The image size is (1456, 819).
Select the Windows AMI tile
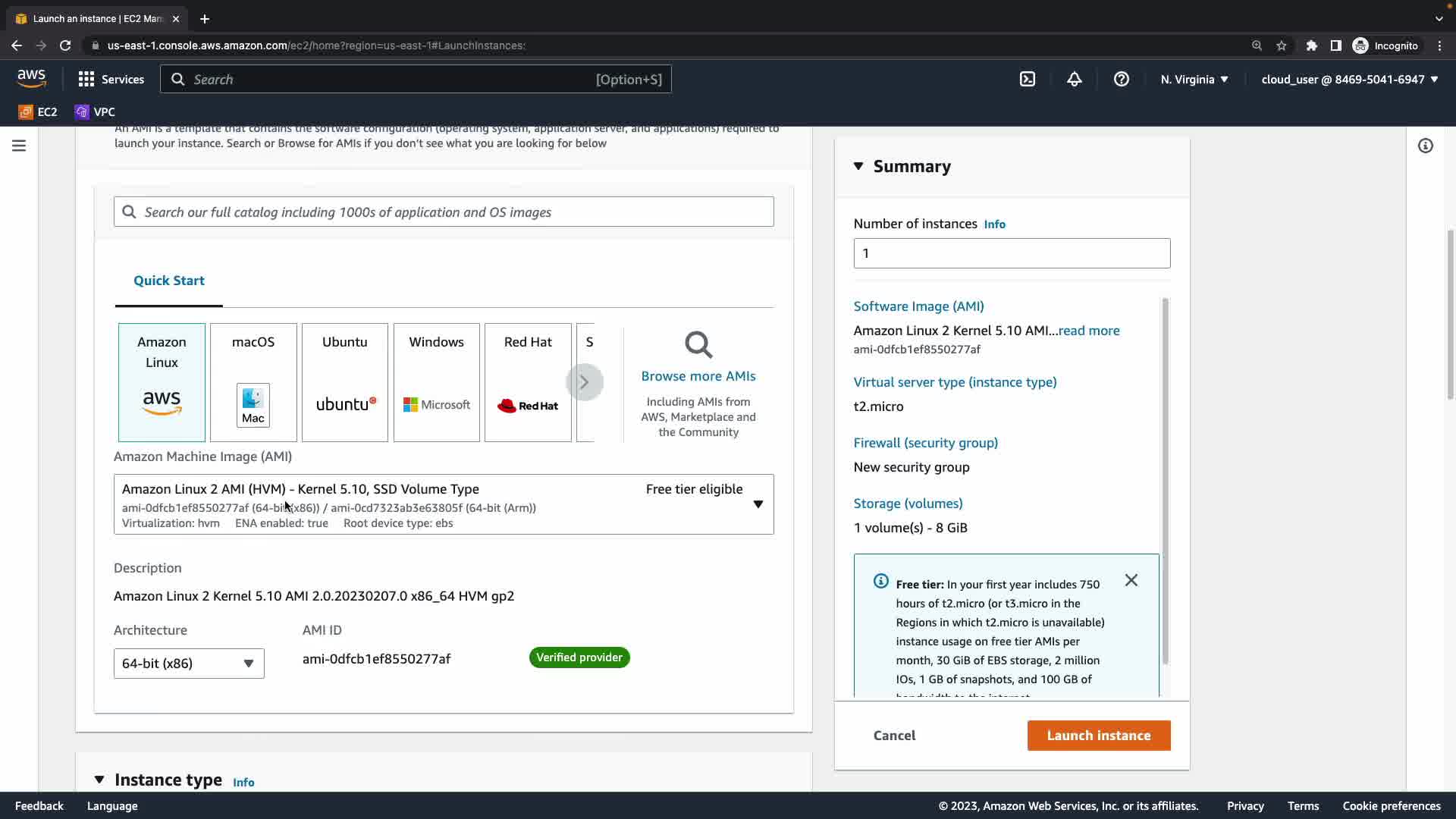436,382
